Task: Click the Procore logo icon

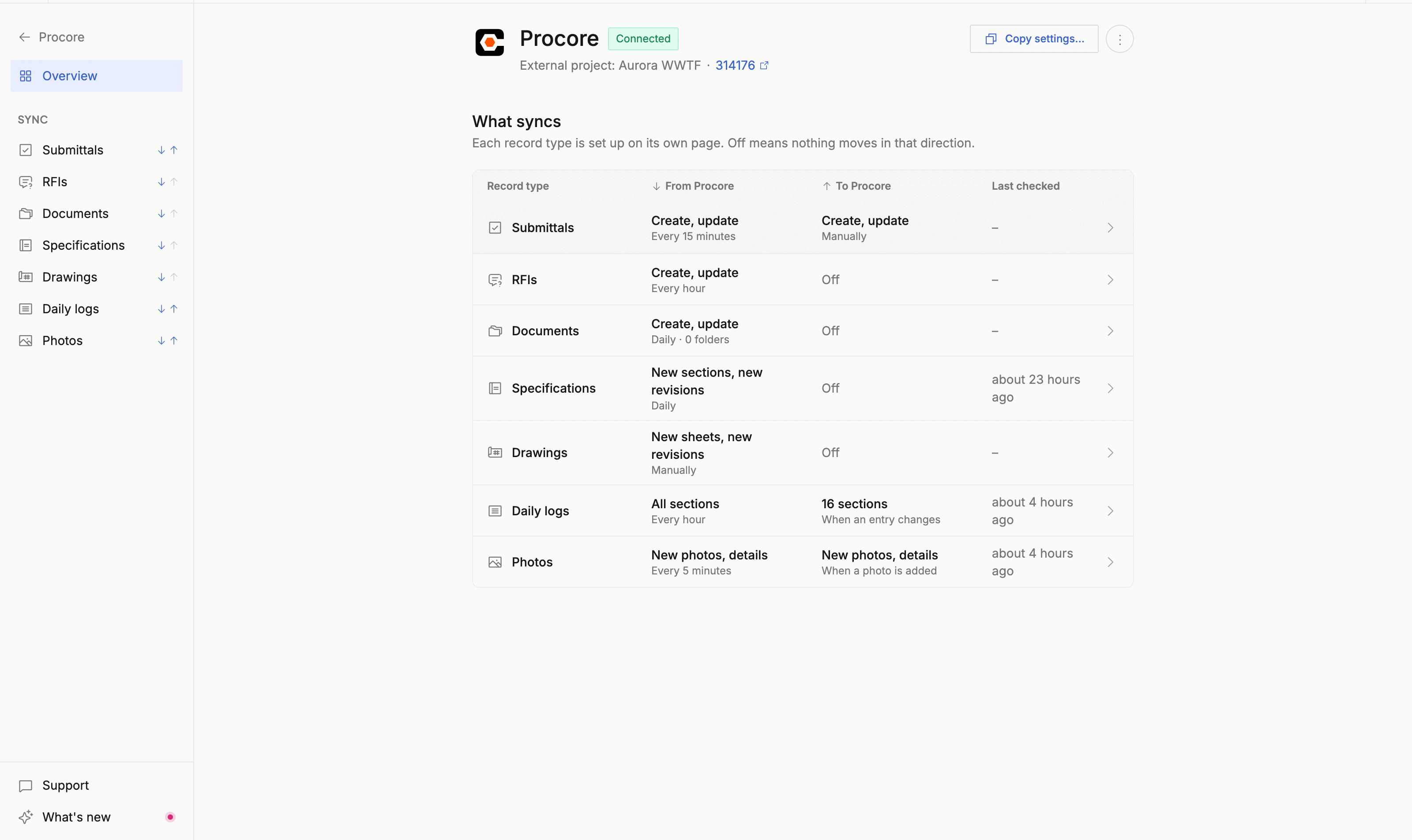Action: (490, 42)
